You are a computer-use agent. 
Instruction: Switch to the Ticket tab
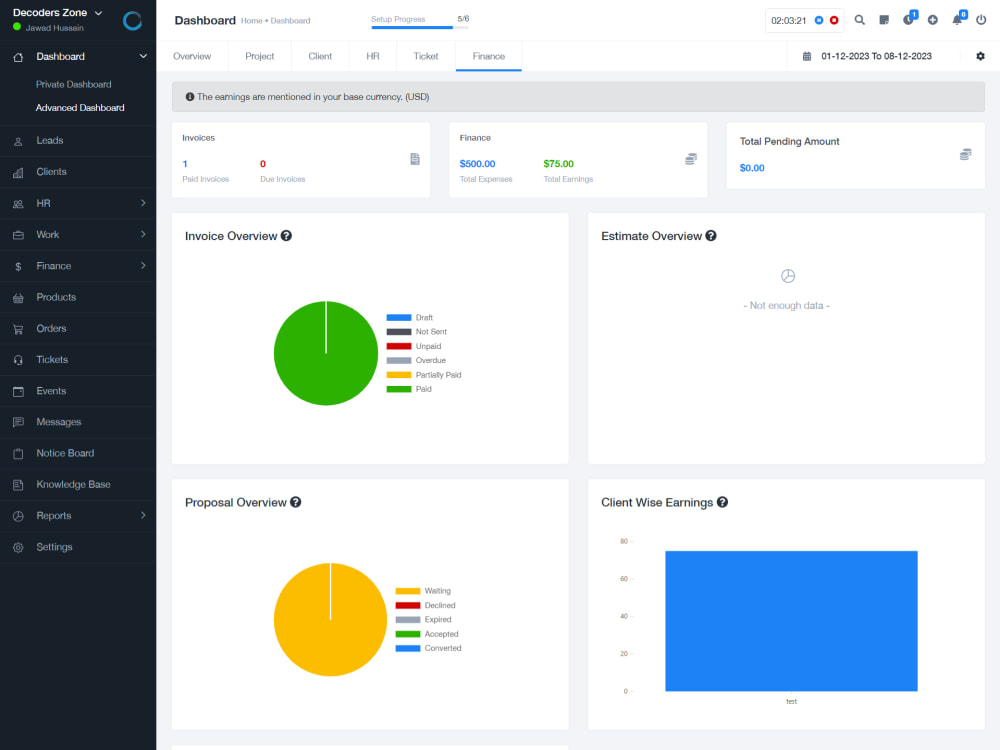tap(425, 56)
